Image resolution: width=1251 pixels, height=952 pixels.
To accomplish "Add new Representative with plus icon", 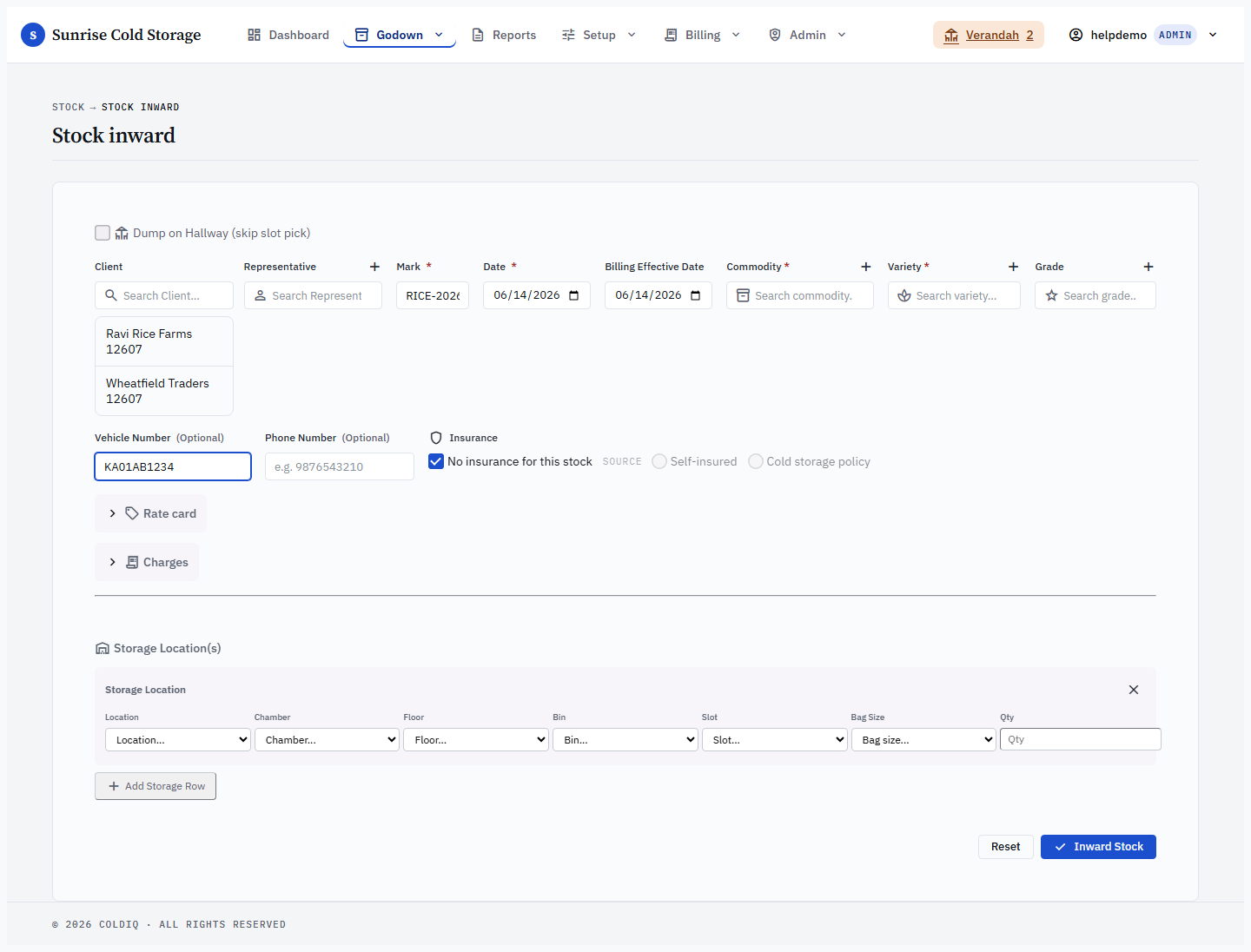I will (374, 267).
